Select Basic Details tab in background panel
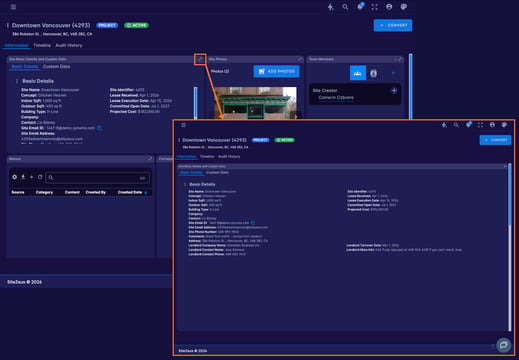The image size is (519, 360). tap(25, 67)
